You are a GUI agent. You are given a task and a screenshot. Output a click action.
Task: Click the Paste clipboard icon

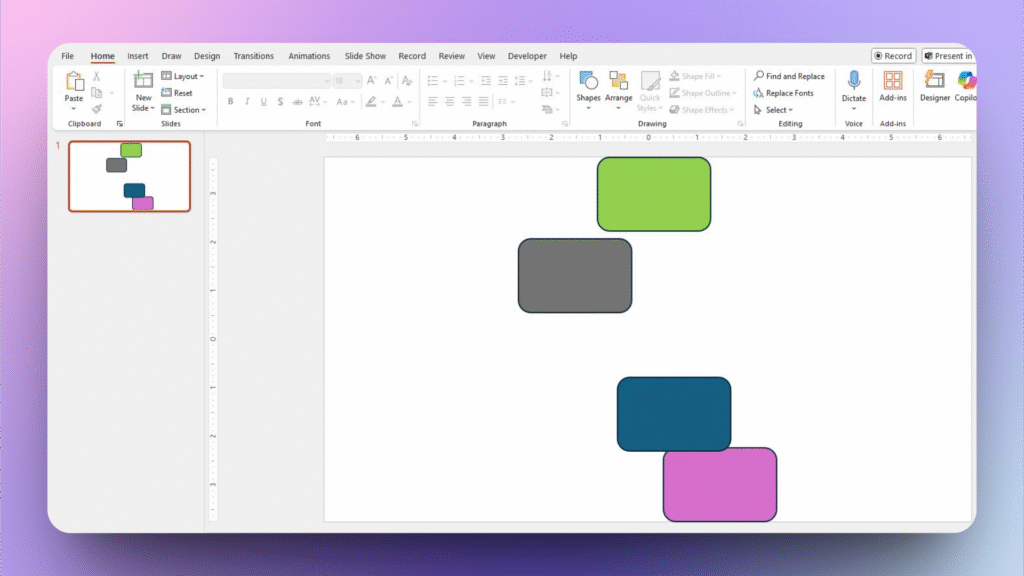point(74,83)
